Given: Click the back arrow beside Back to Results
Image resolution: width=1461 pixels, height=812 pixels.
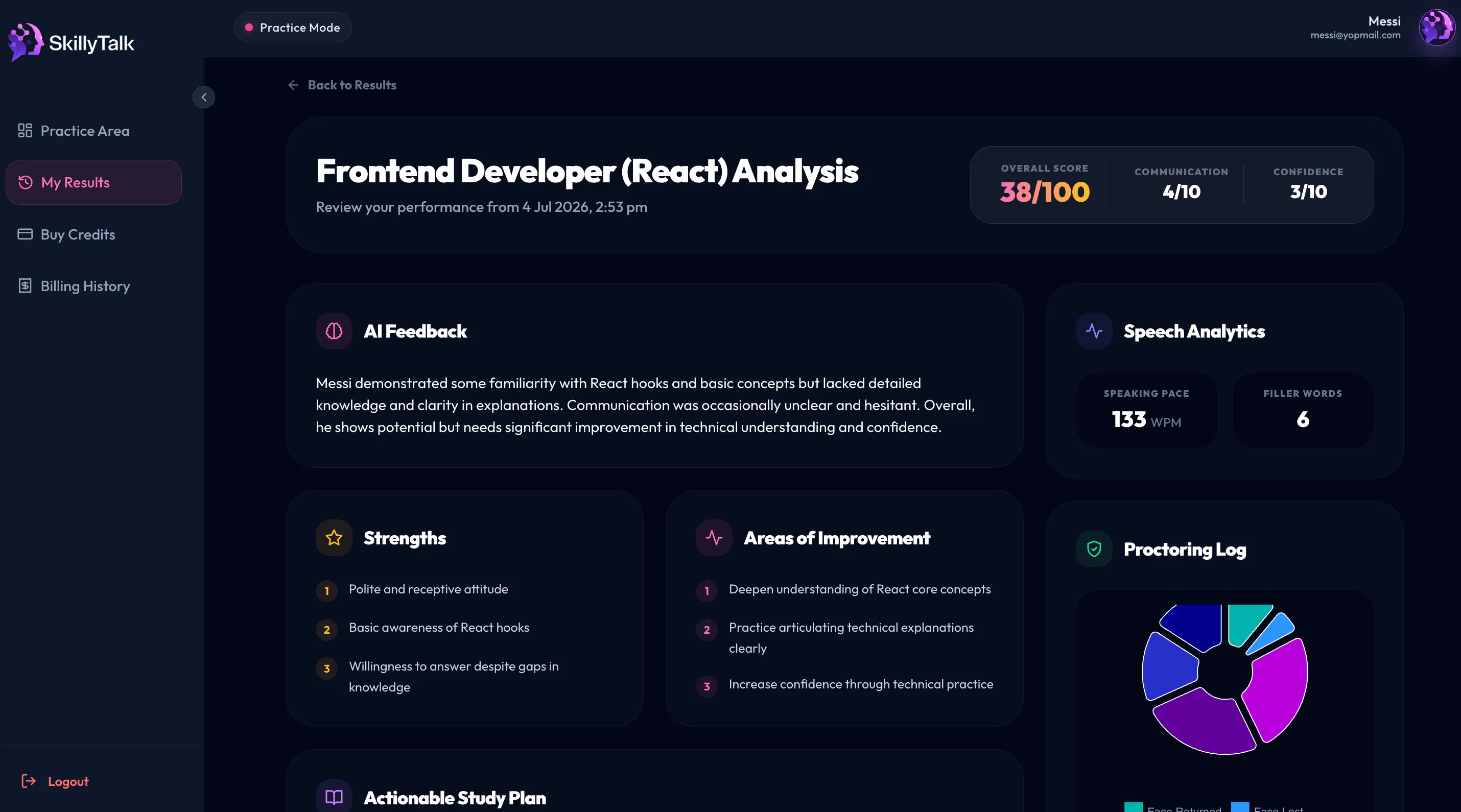Looking at the screenshot, I should [x=293, y=85].
